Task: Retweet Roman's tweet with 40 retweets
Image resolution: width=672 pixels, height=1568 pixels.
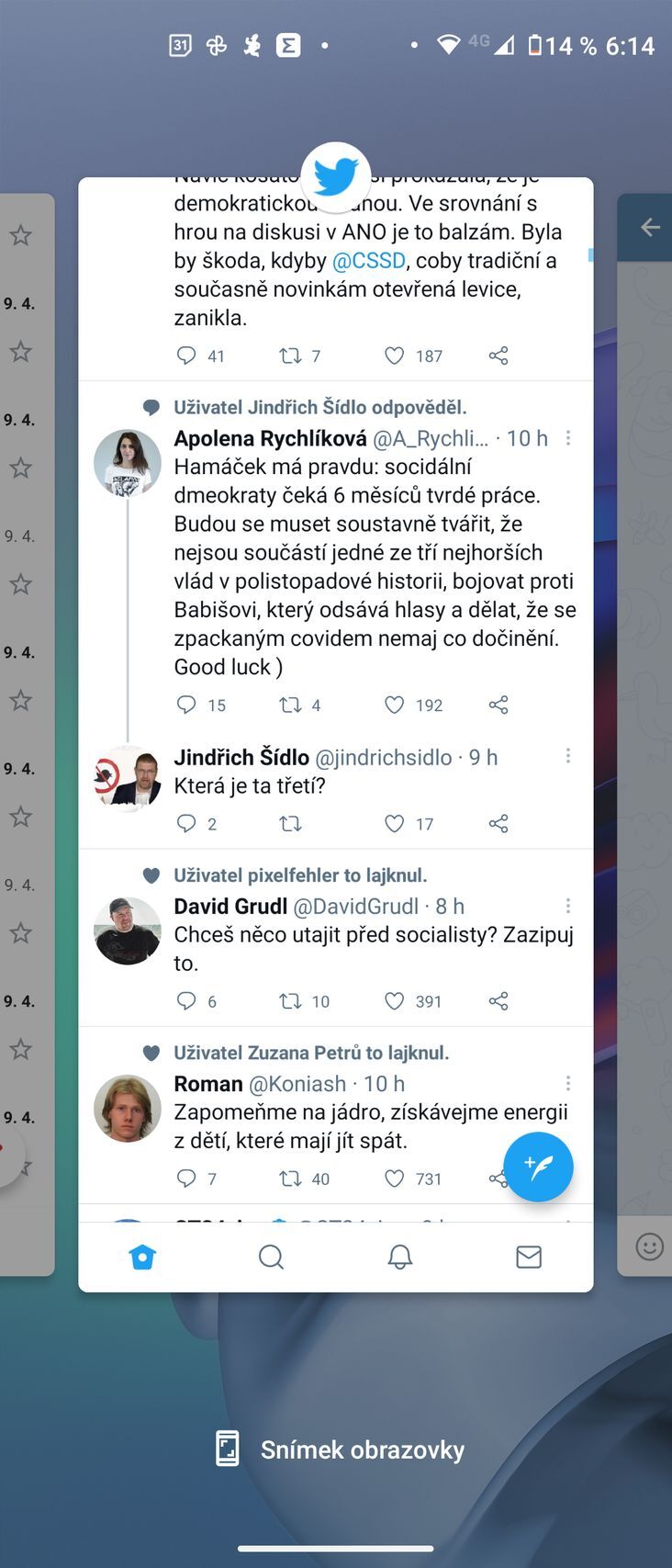Action: coord(290,1179)
